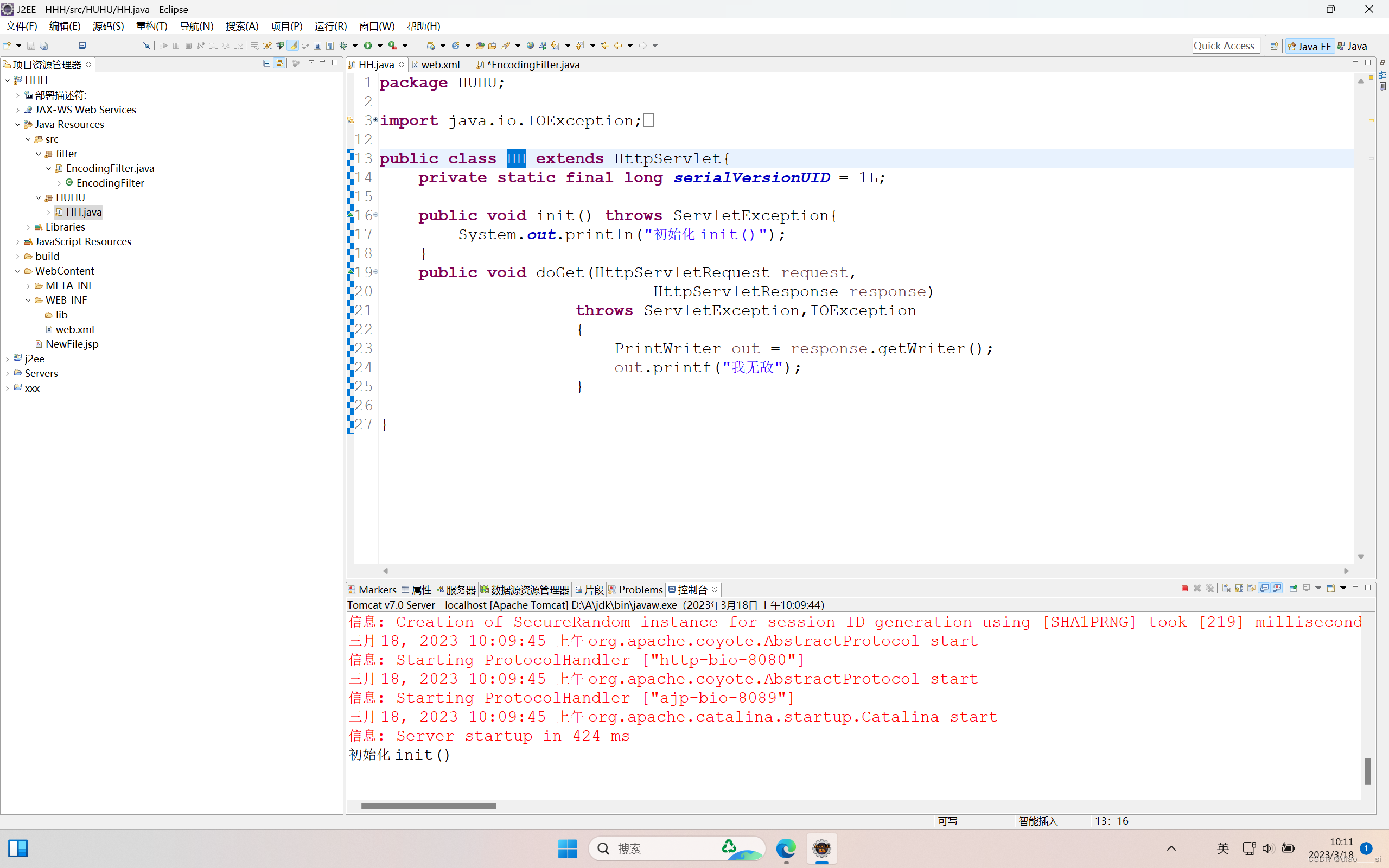This screenshot has height=868, width=1389.
Task: Toggle Mark Occurrences highlighter in toolbar
Action: (x=293, y=46)
